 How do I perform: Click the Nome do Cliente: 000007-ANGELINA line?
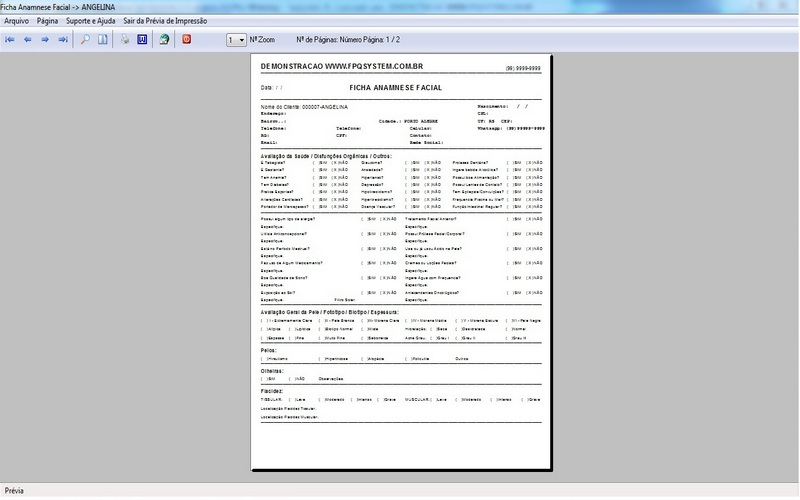click(x=304, y=107)
